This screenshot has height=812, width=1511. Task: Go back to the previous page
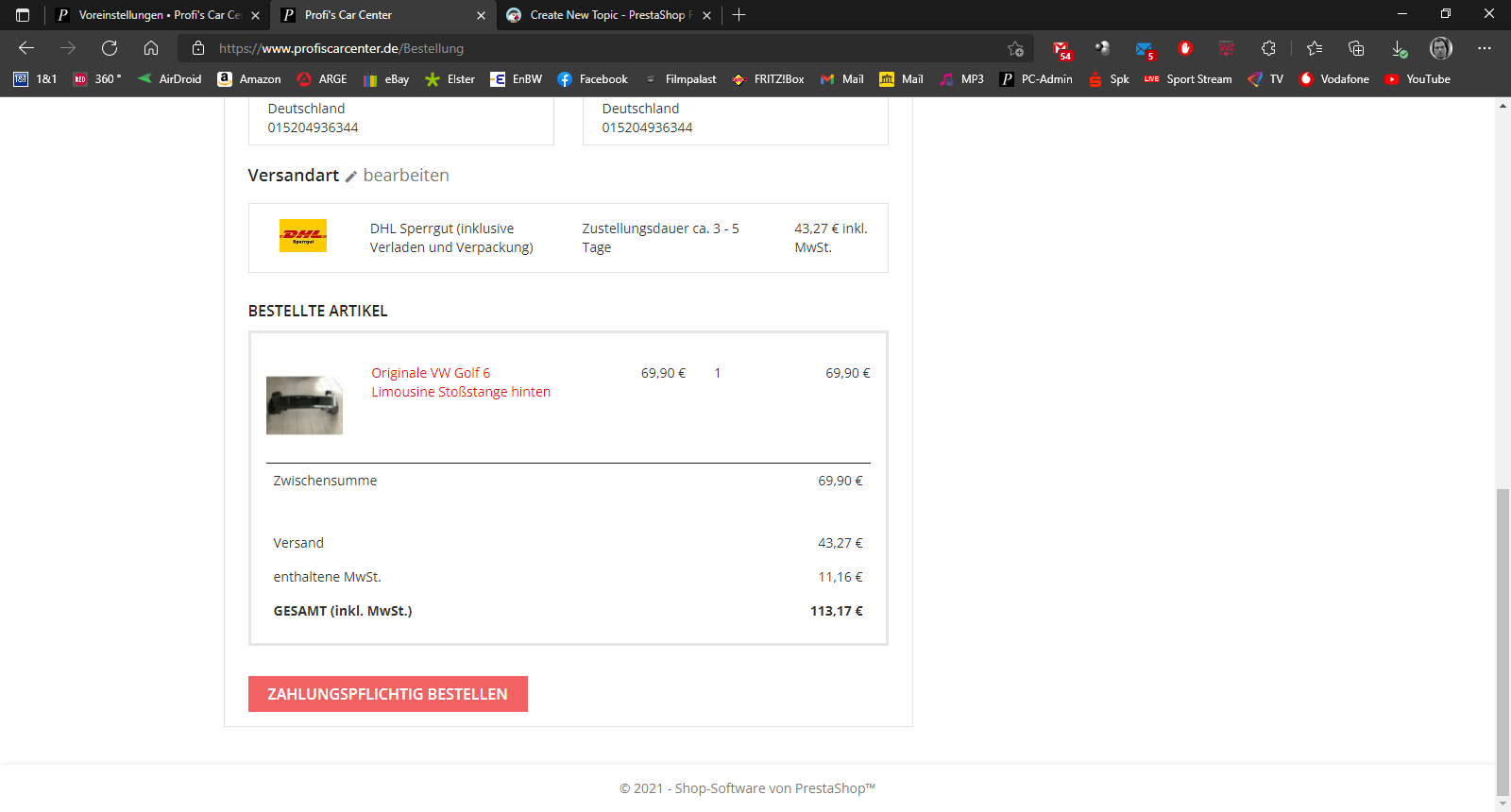click(x=26, y=48)
